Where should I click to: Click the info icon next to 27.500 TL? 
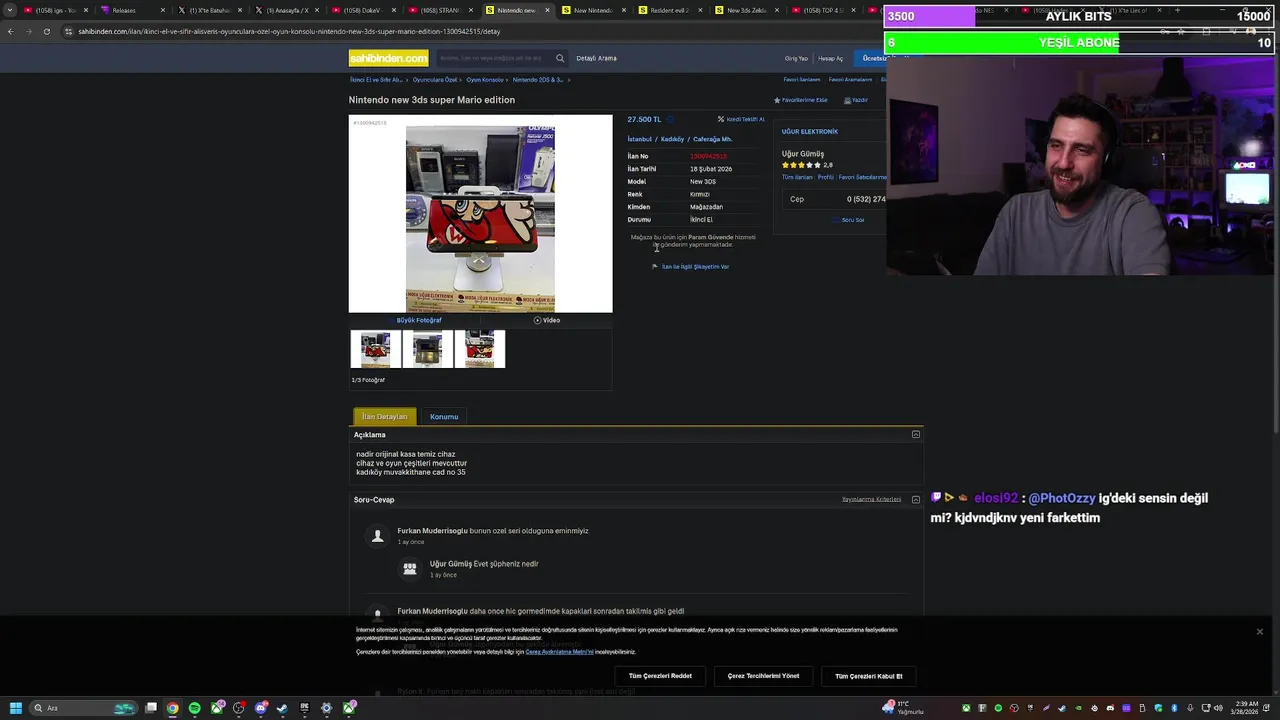(x=670, y=119)
